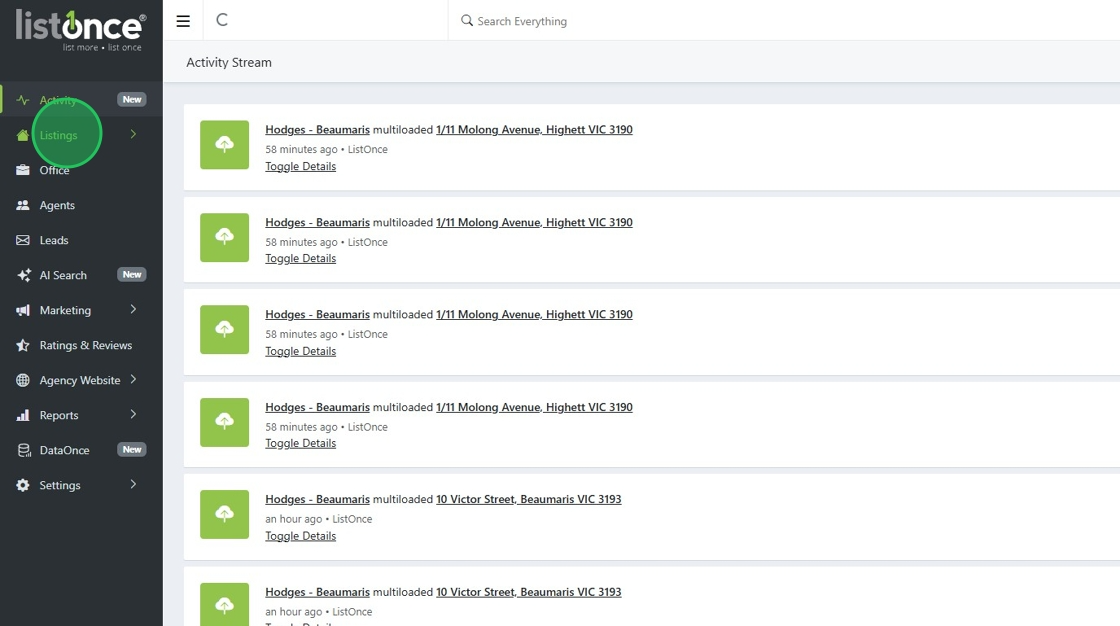Click the DataOnce database icon
Screen dimensions: 1120x626
[x=23, y=450]
